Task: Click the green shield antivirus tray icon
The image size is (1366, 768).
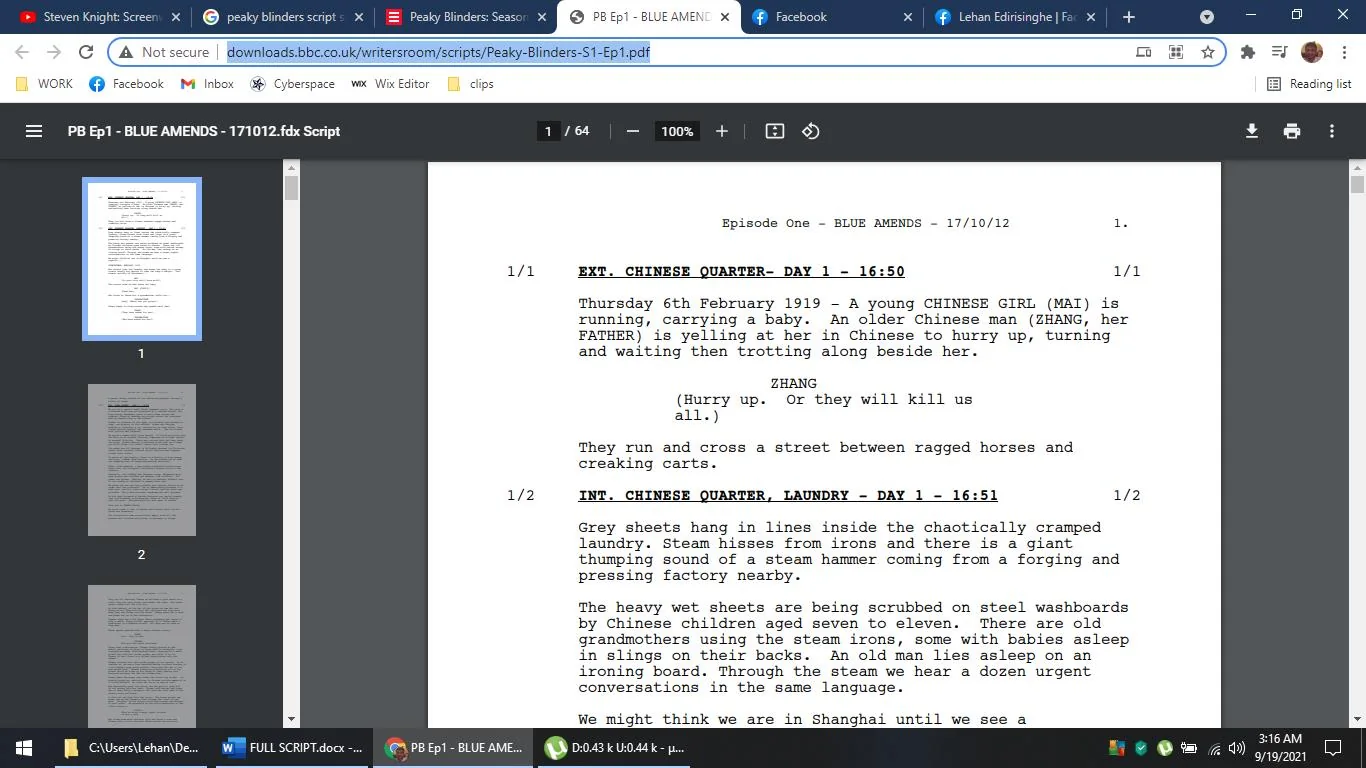Action: (1141, 748)
